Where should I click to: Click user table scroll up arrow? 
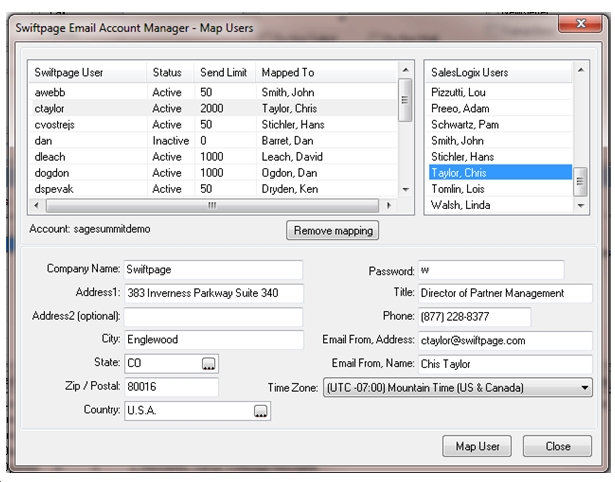406,70
